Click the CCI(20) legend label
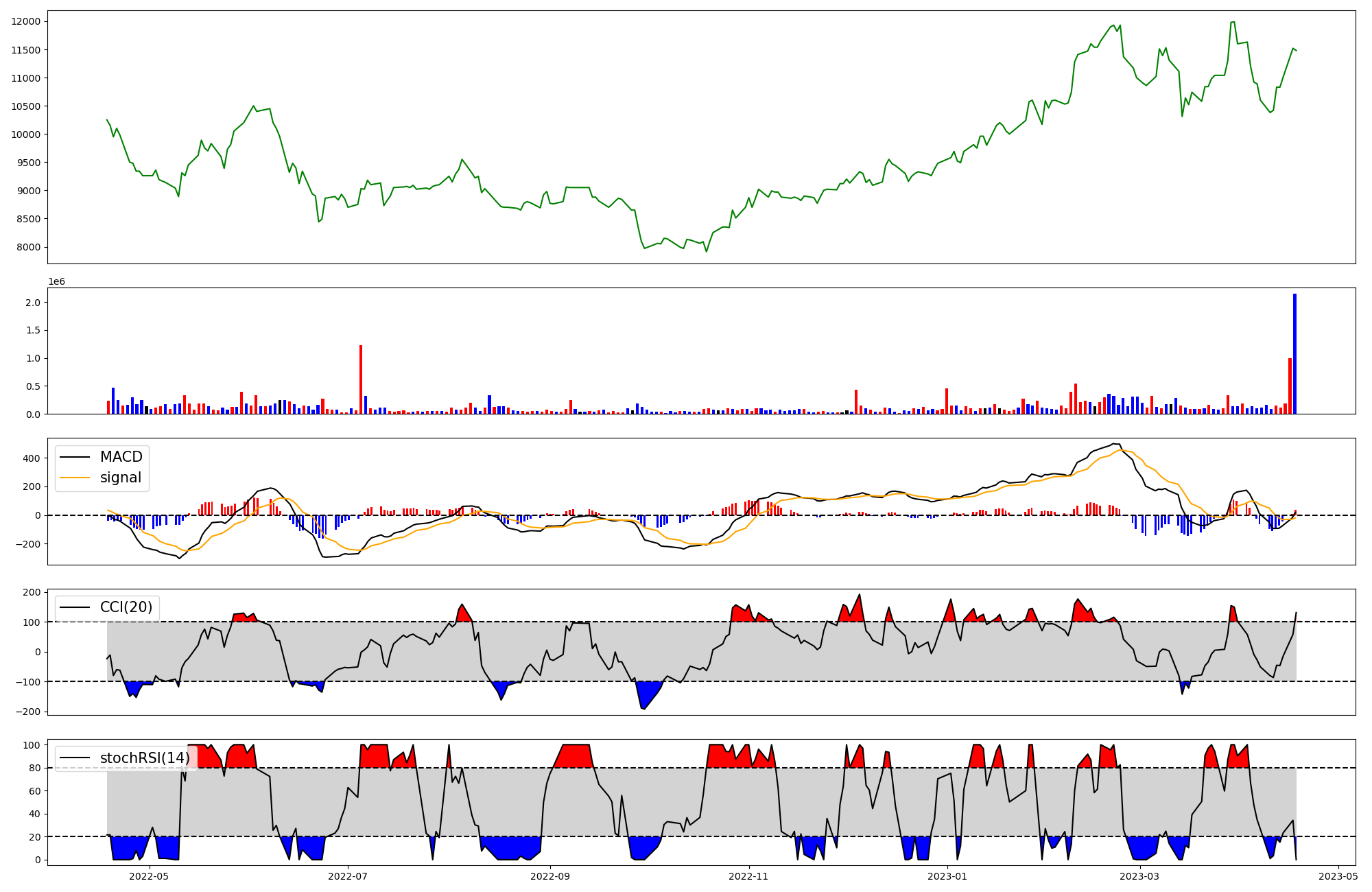The height and width of the screenshot is (892, 1372). tap(126, 607)
